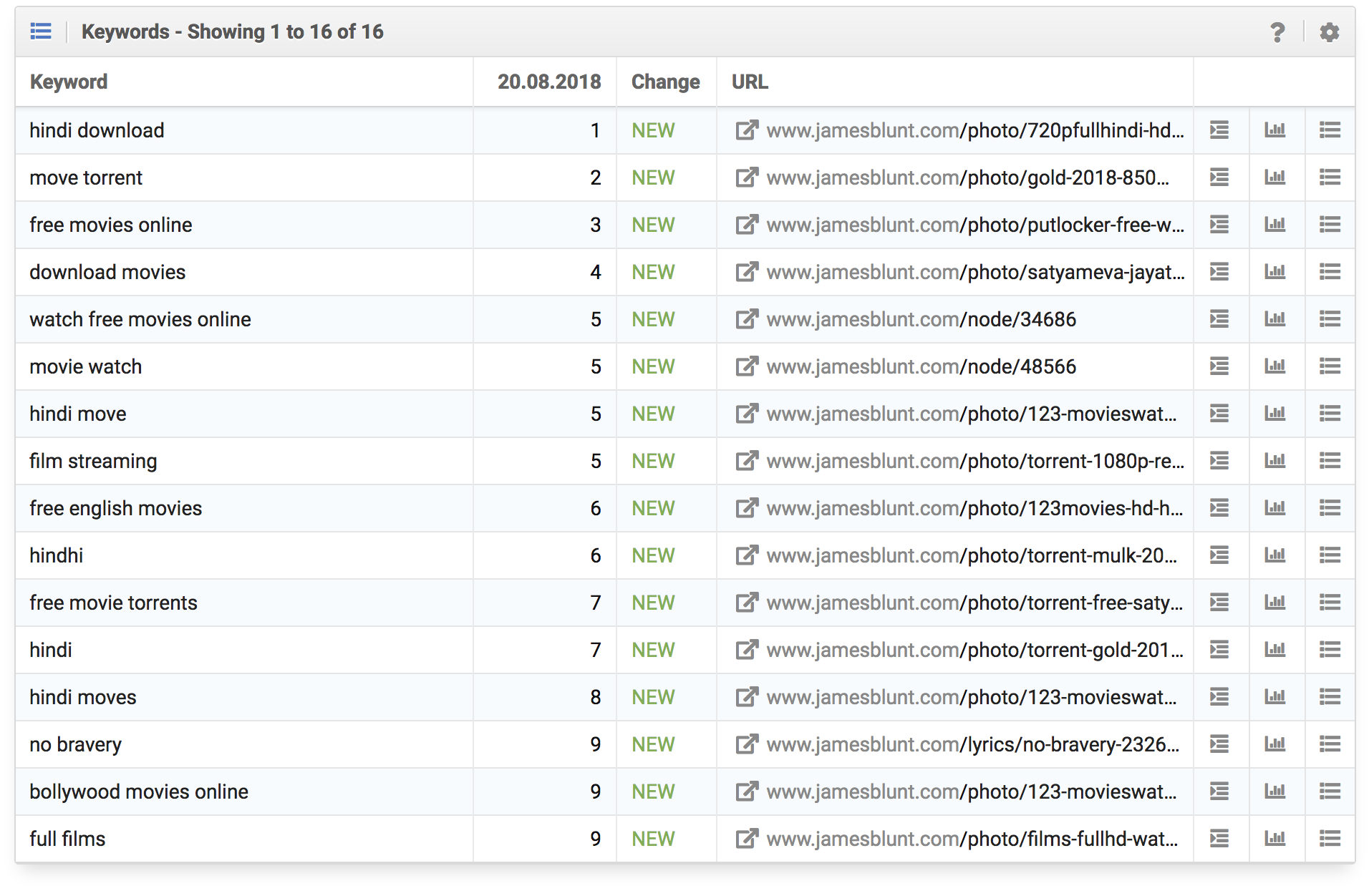Select keyword 'hindi download'
Viewport: 1369px width, 896px height.
click(97, 130)
